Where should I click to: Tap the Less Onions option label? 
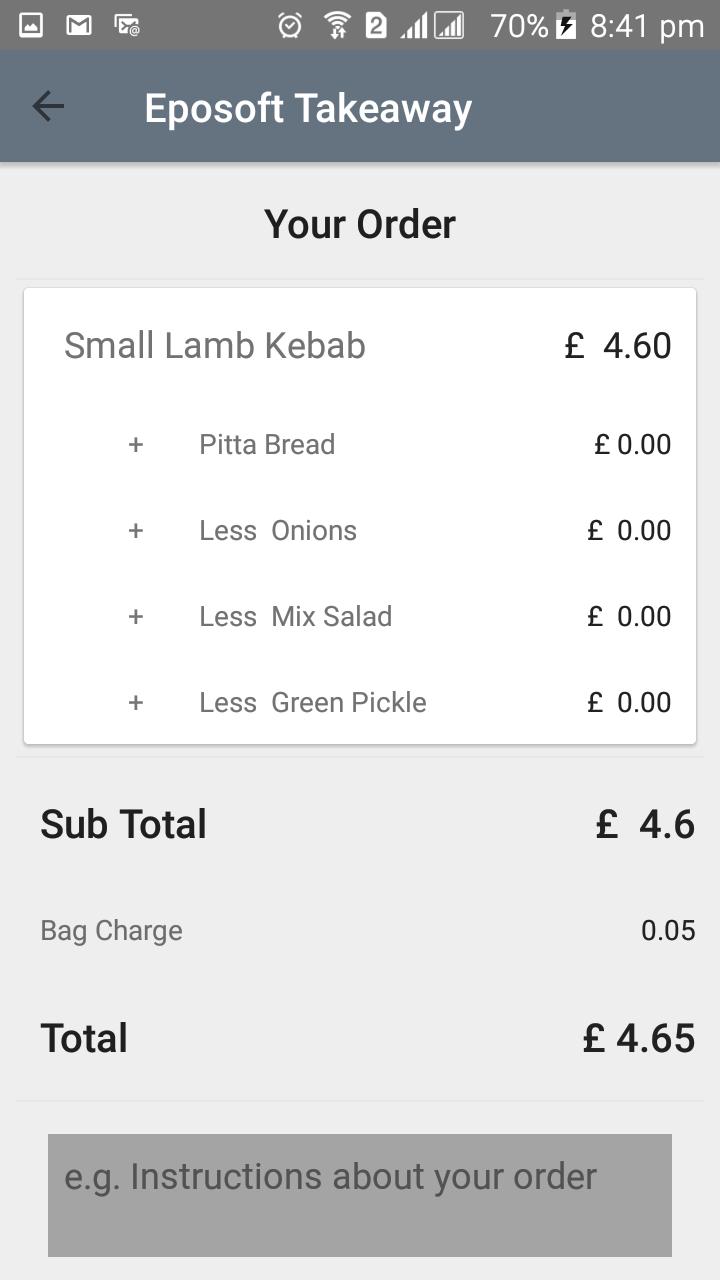278,530
